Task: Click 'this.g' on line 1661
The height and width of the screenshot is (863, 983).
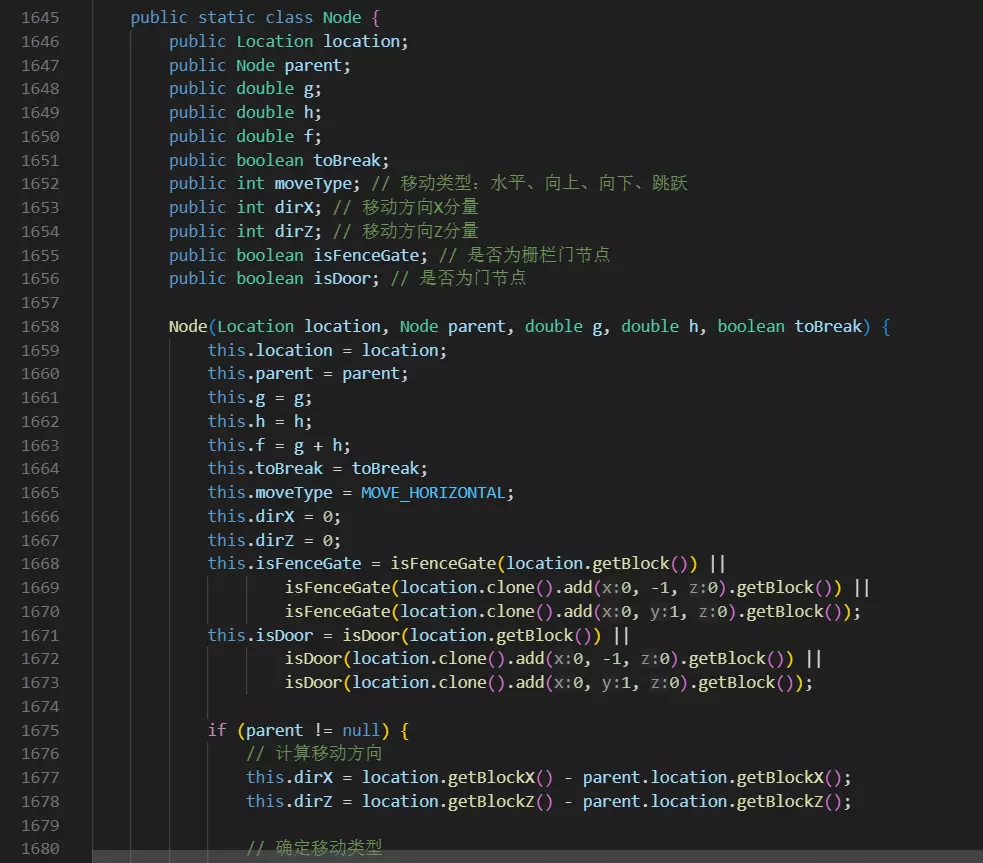Action: [x=236, y=398]
